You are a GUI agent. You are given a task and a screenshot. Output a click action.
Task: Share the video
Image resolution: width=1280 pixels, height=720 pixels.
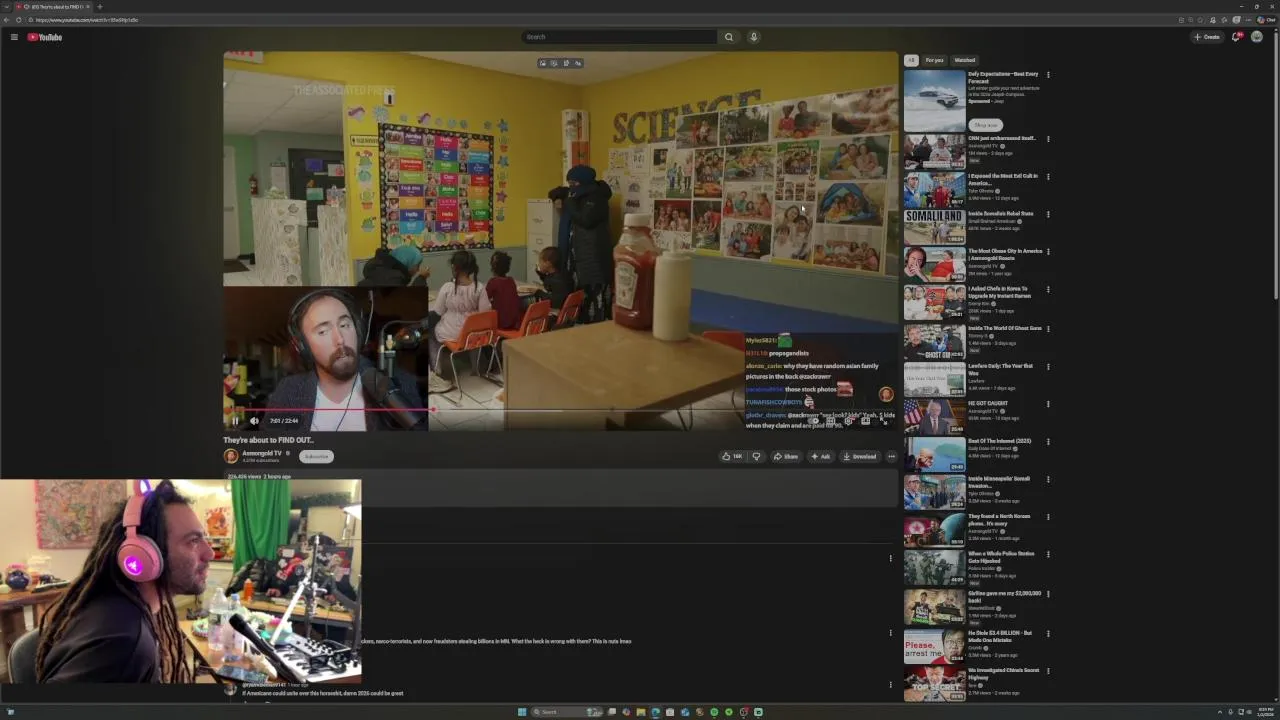tap(786, 456)
